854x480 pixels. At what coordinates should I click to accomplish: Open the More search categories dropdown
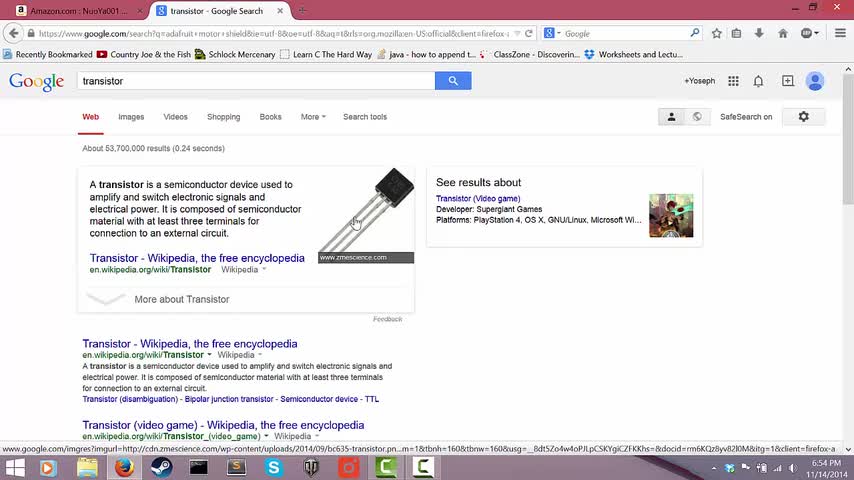tap(313, 117)
